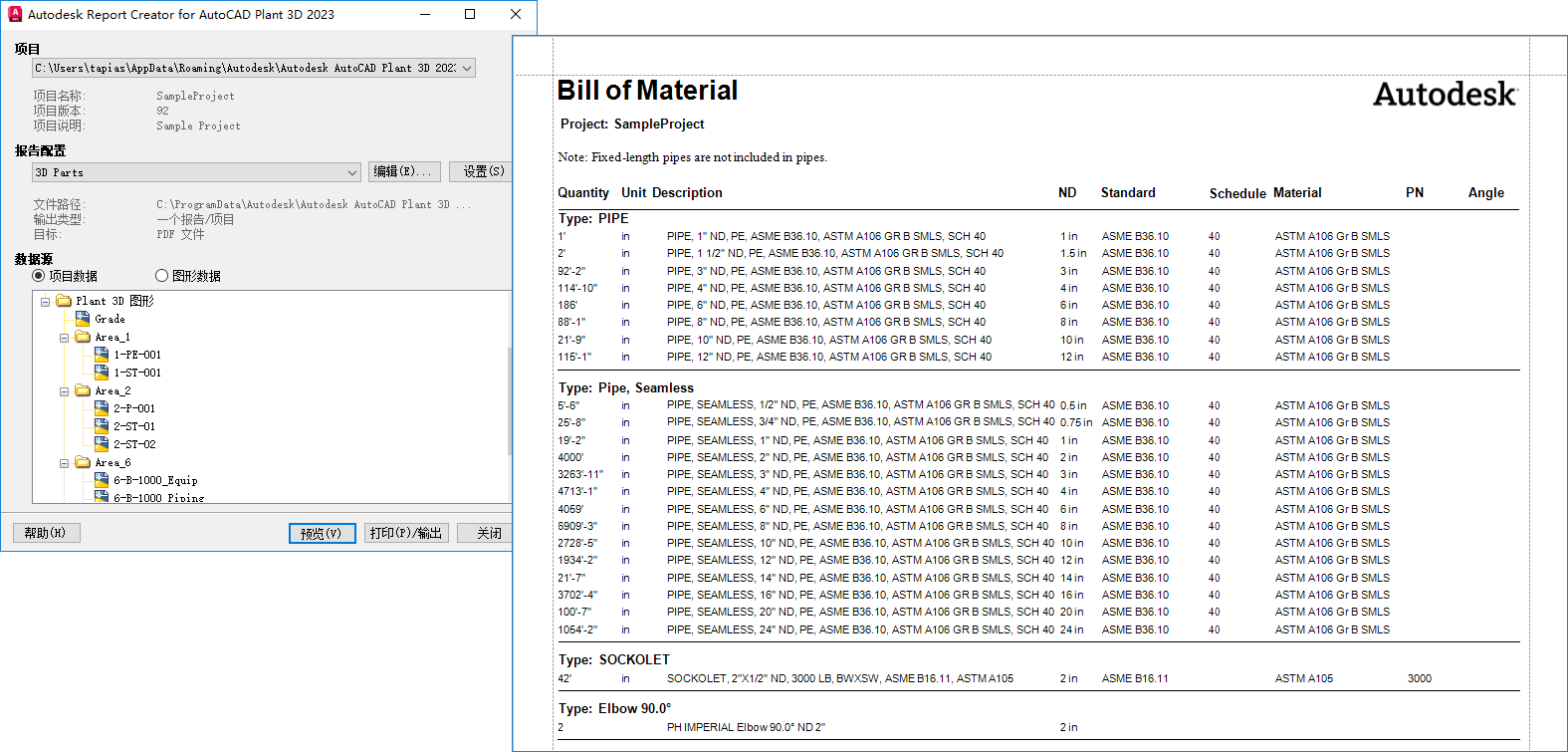Select the Grade tree item label

pyautogui.click(x=110, y=319)
